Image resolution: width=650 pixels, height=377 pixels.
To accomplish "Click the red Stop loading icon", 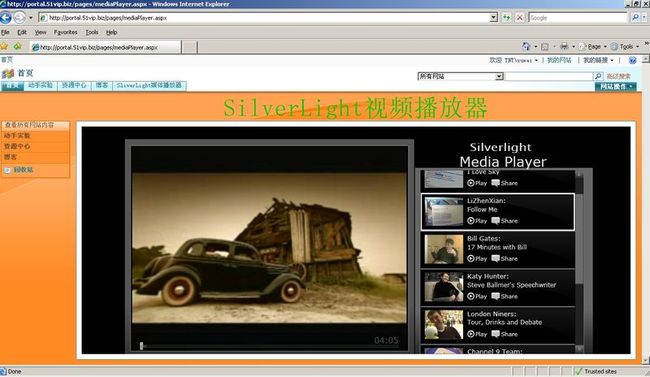I will [519, 18].
